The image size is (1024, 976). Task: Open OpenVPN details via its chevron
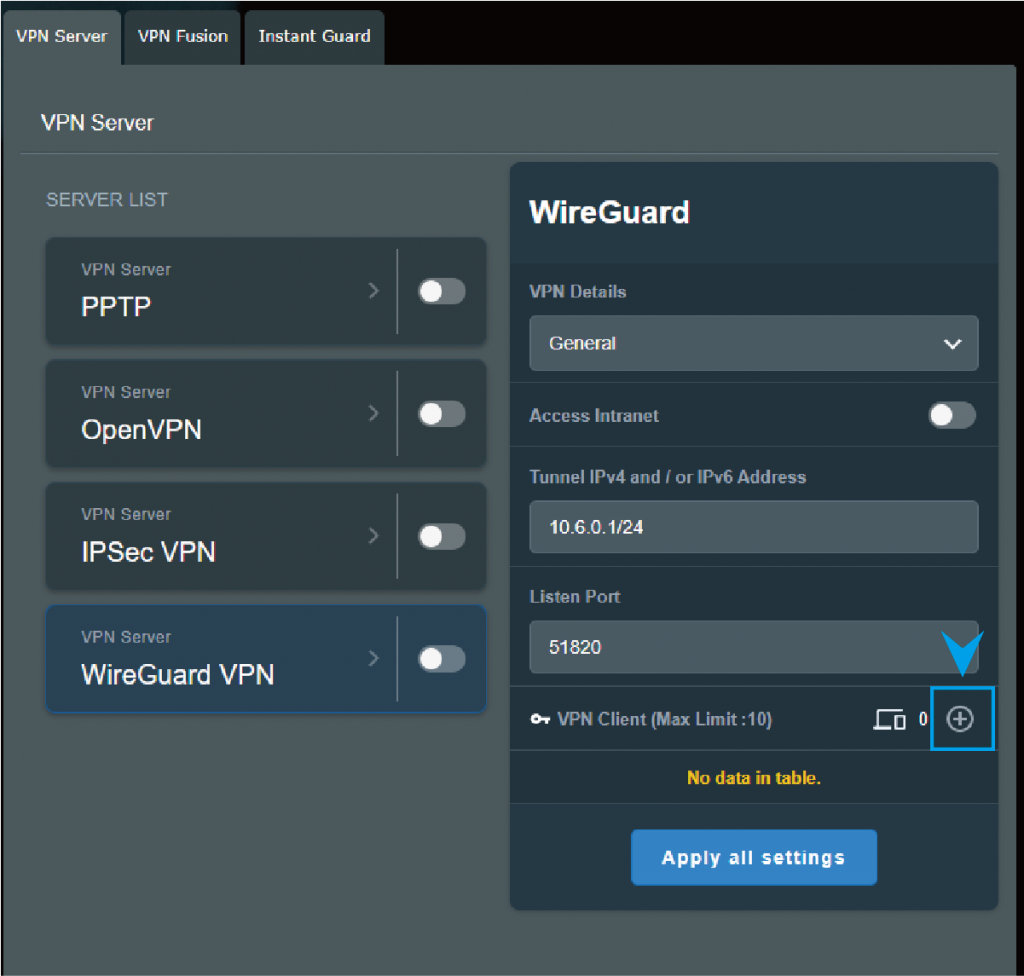click(x=373, y=413)
